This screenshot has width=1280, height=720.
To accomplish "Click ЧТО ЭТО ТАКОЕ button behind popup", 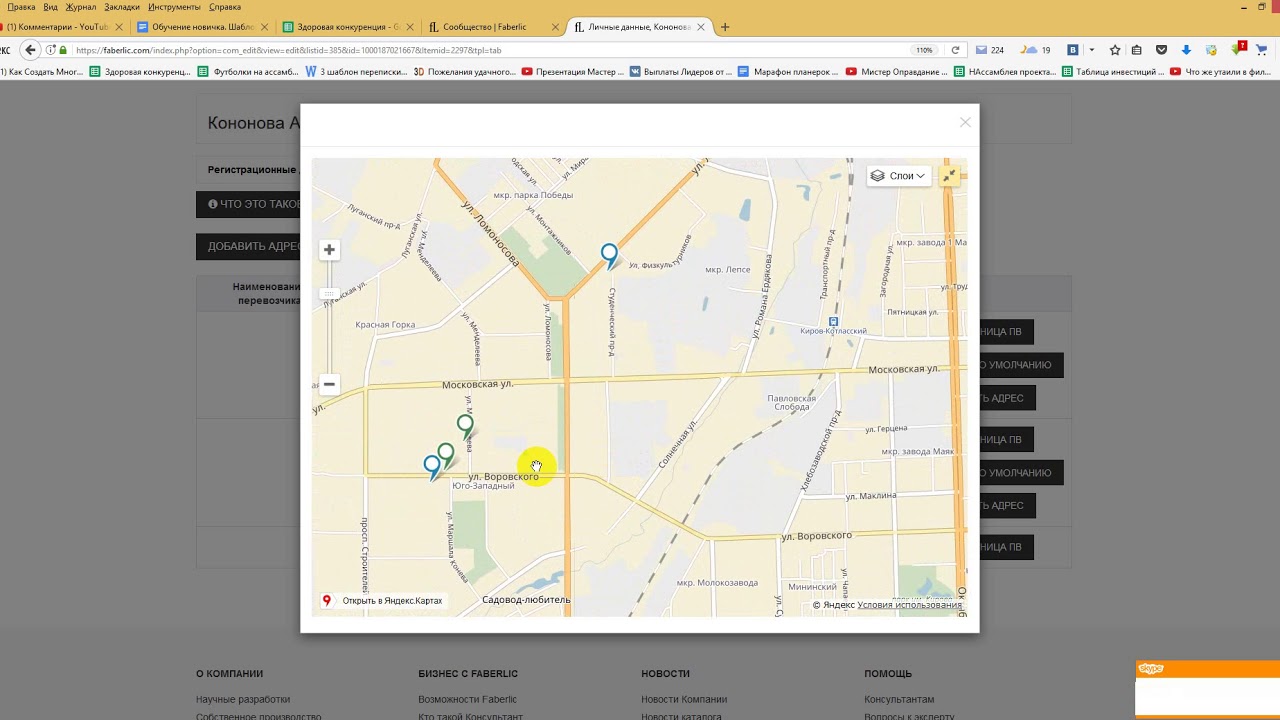I will (x=249, y=204).
